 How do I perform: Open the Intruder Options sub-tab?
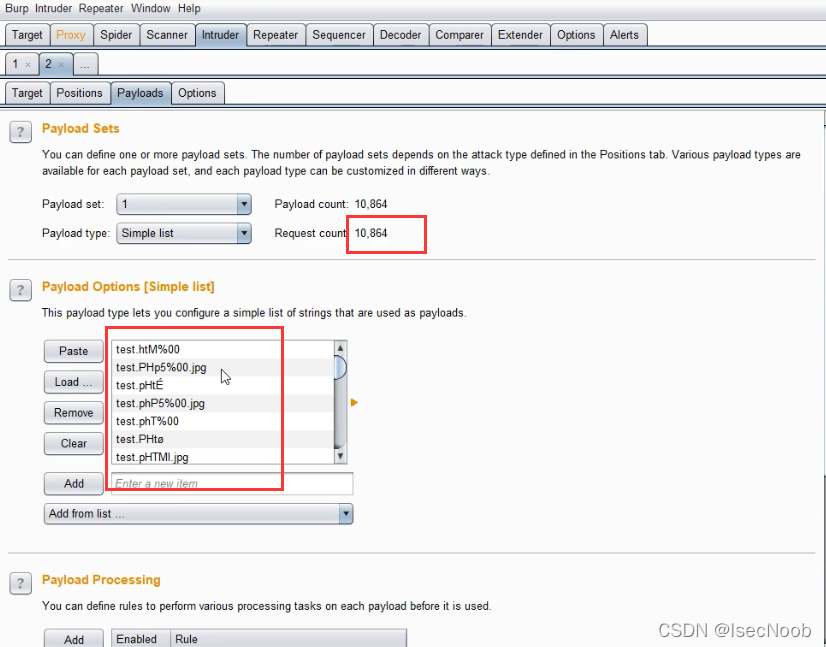197,93
